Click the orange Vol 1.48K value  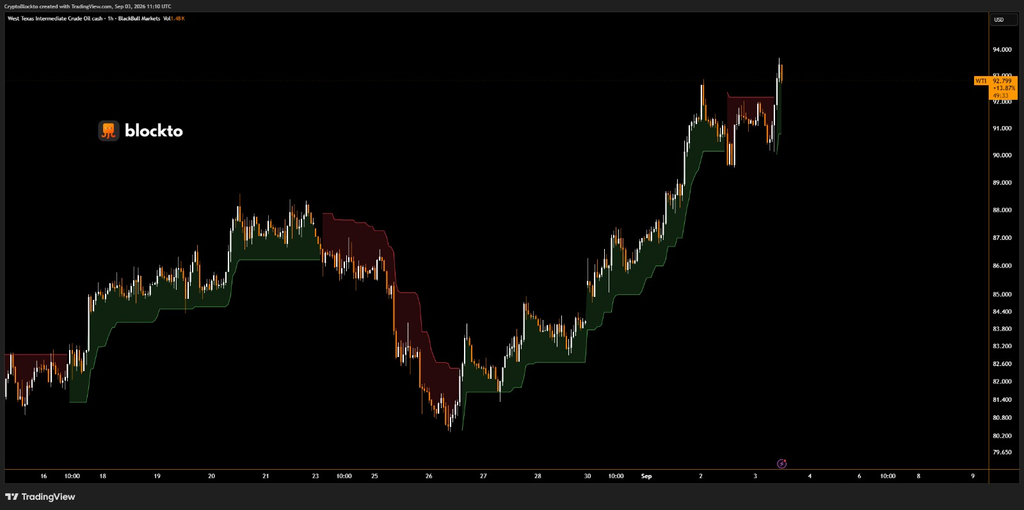[x=178, y=18]
